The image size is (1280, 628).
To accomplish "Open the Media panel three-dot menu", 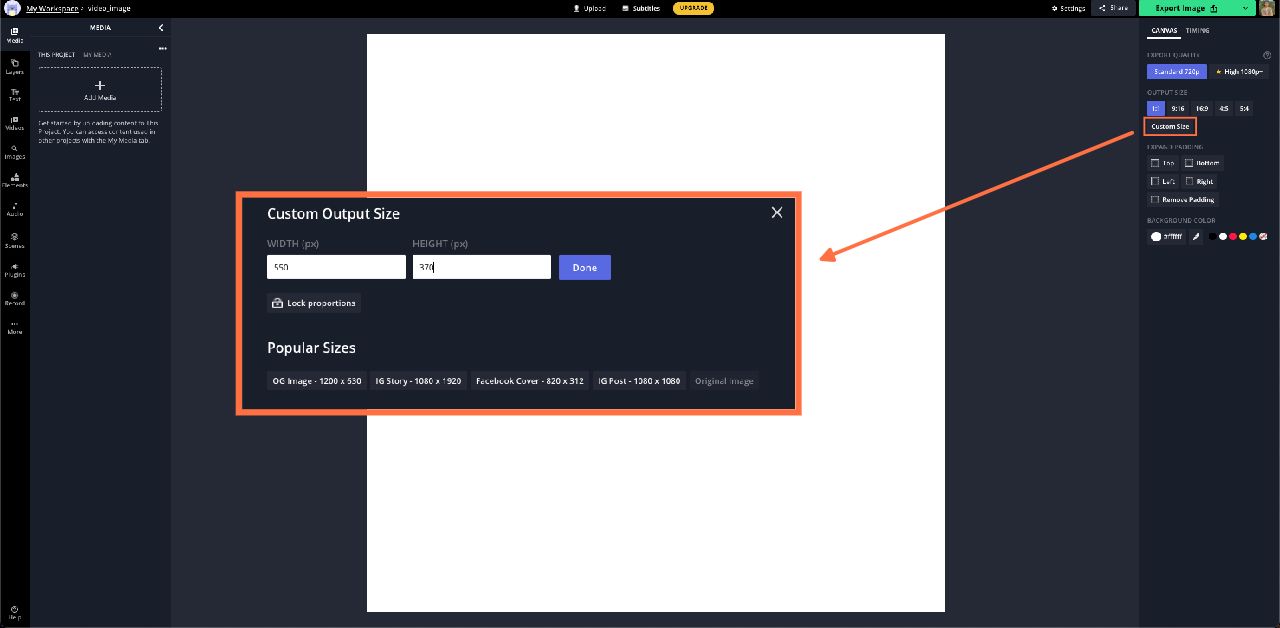I will click(163, 48).
